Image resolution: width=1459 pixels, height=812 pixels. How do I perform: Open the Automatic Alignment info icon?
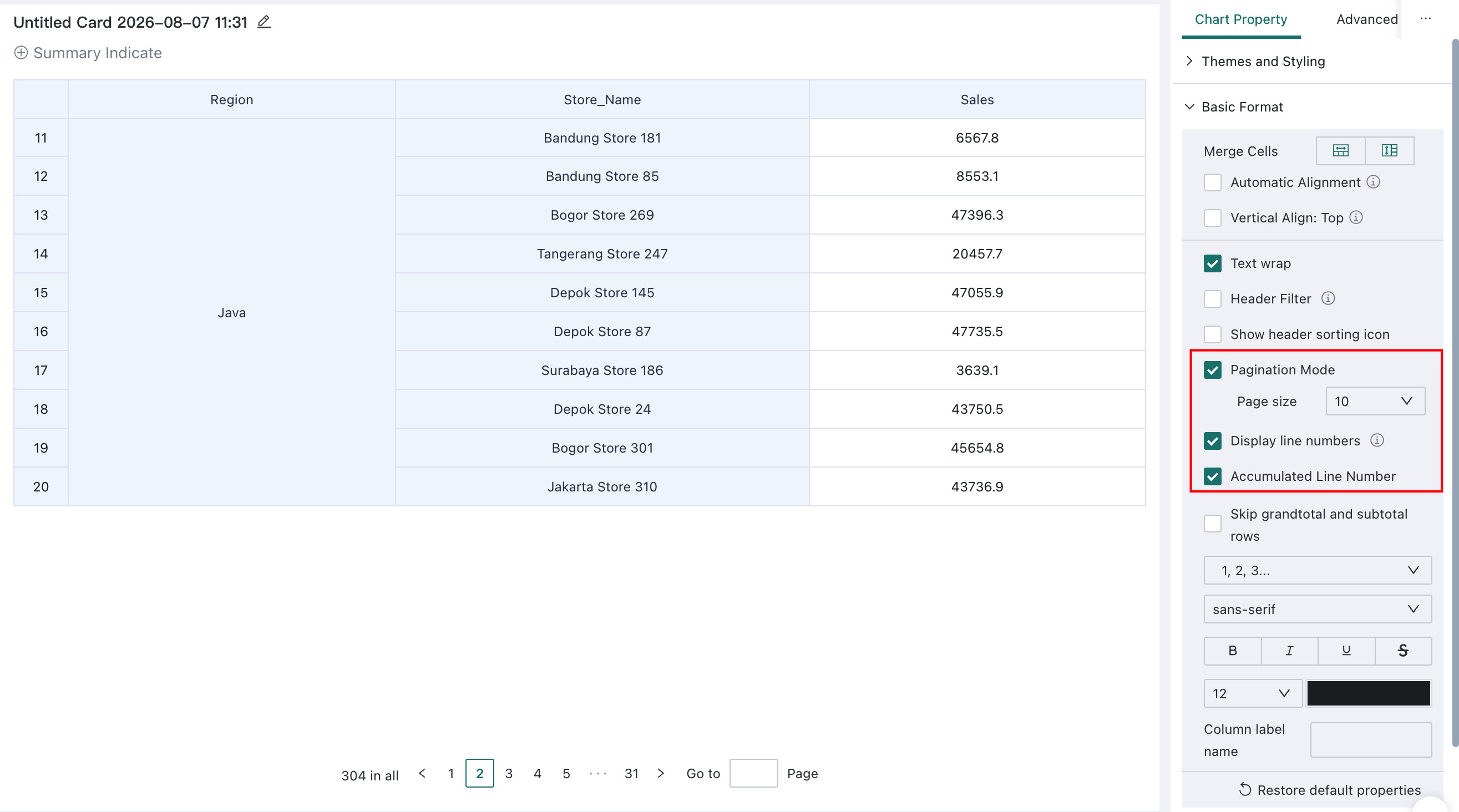pyautogui.click(x=1373, y=182)
